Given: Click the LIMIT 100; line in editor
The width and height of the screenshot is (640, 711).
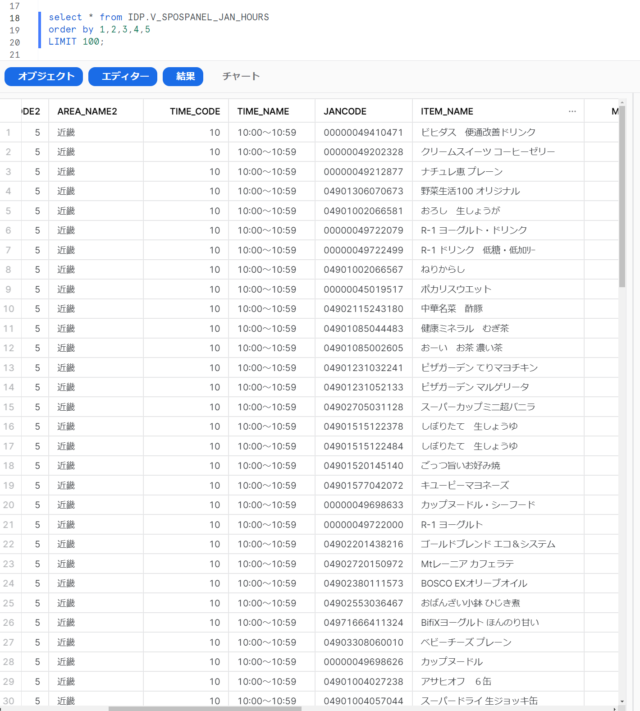Looking at the screenshot, I should (x=76, y=42).
